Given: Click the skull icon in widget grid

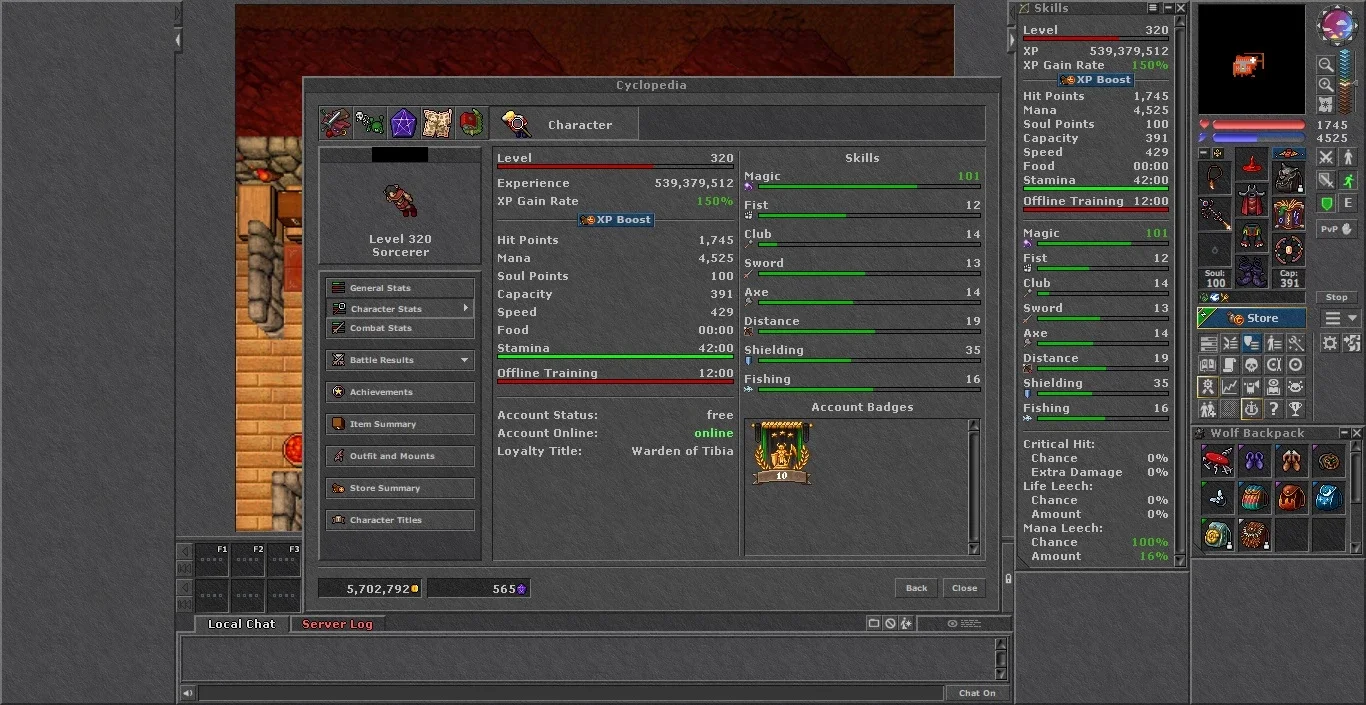Looking at the screenshot, I should (x=1252, y=365).
